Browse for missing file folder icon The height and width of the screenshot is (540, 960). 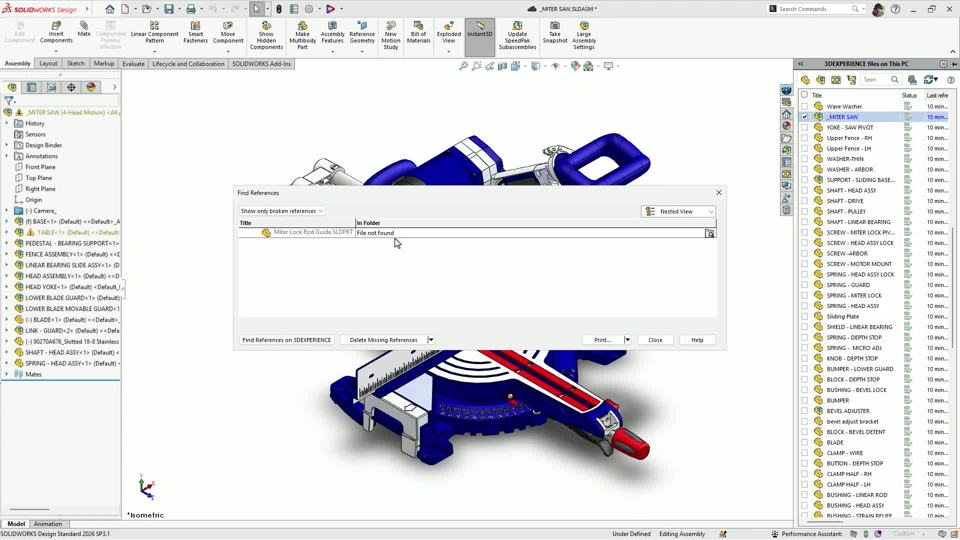tap(710, 233)
